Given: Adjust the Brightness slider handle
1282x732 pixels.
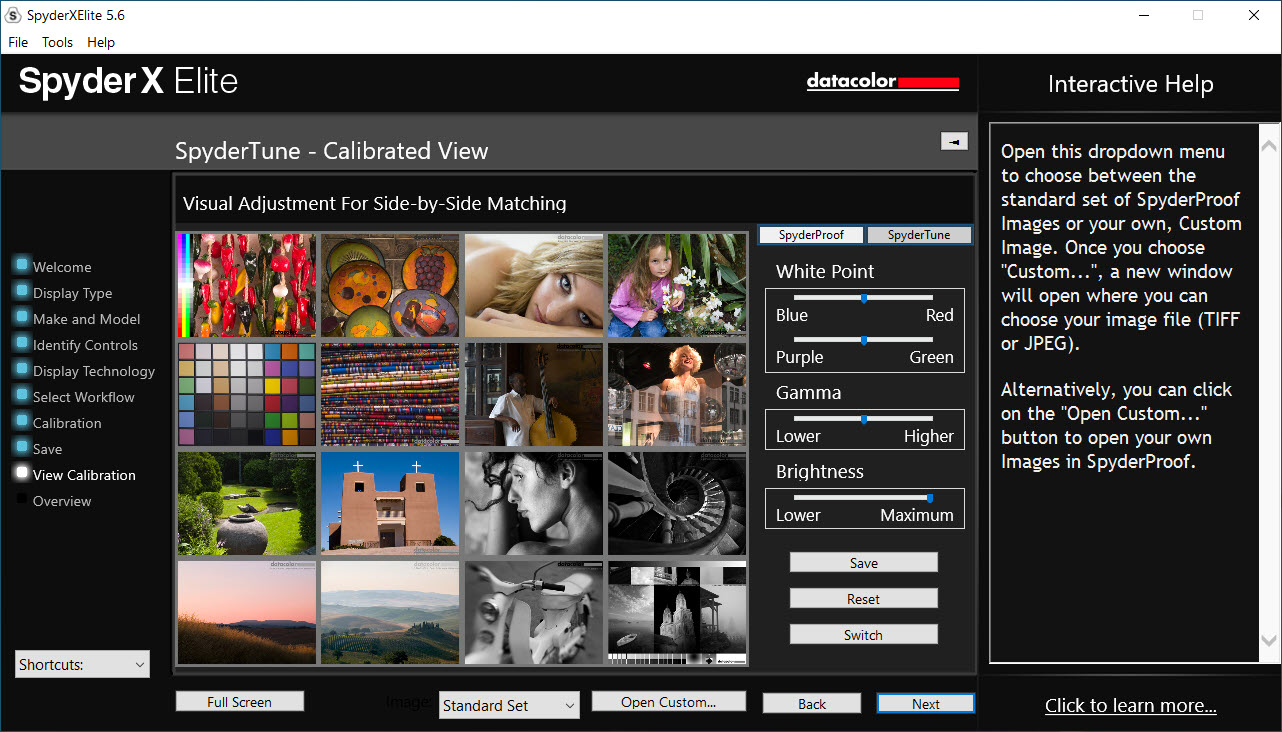Looking at the screenshot, I should pos(930,497).
